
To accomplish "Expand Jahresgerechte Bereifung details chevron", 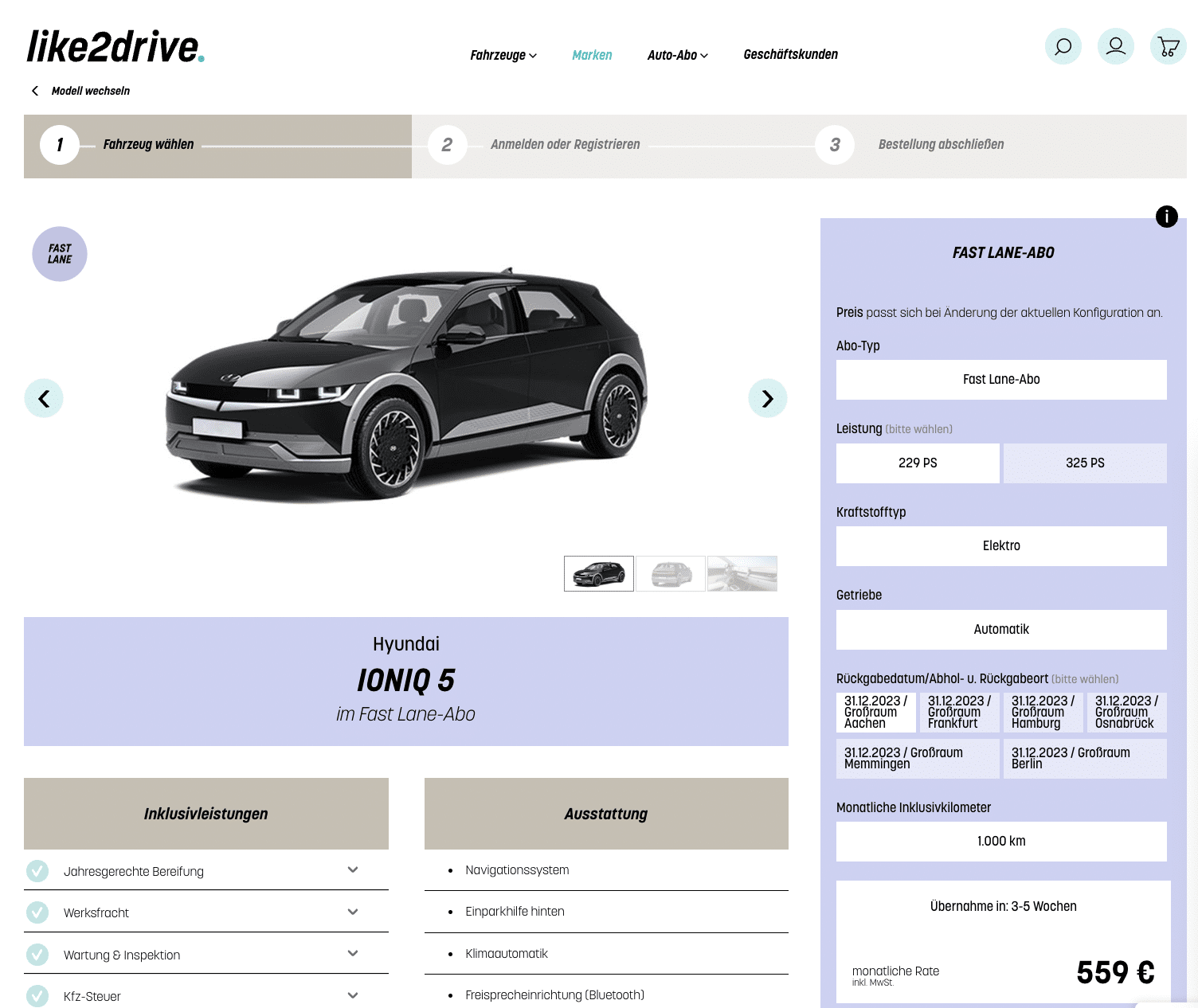I will pyautogui.click(x=353, y=870).
